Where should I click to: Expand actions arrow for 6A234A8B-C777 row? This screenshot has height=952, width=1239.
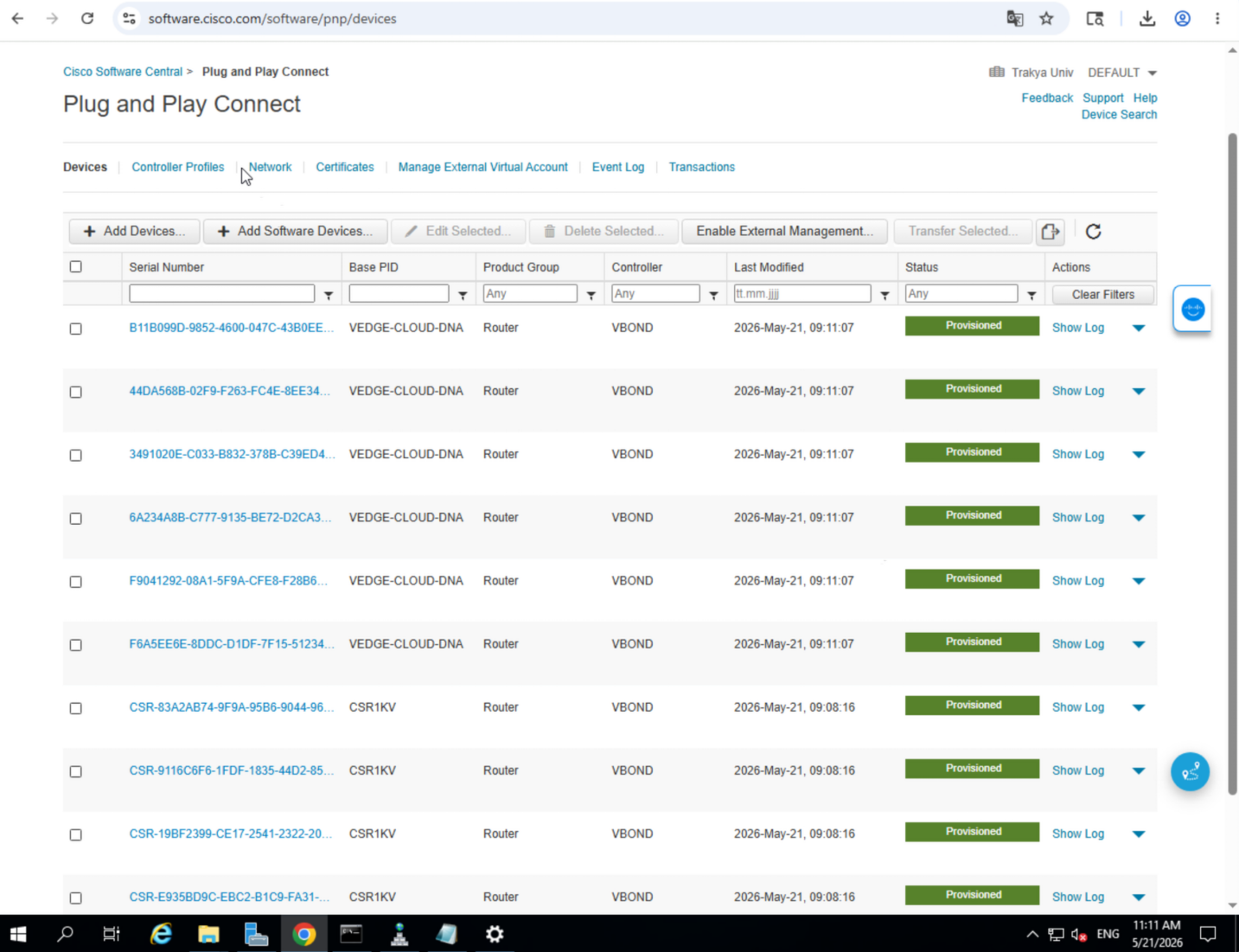(1139, 518)
